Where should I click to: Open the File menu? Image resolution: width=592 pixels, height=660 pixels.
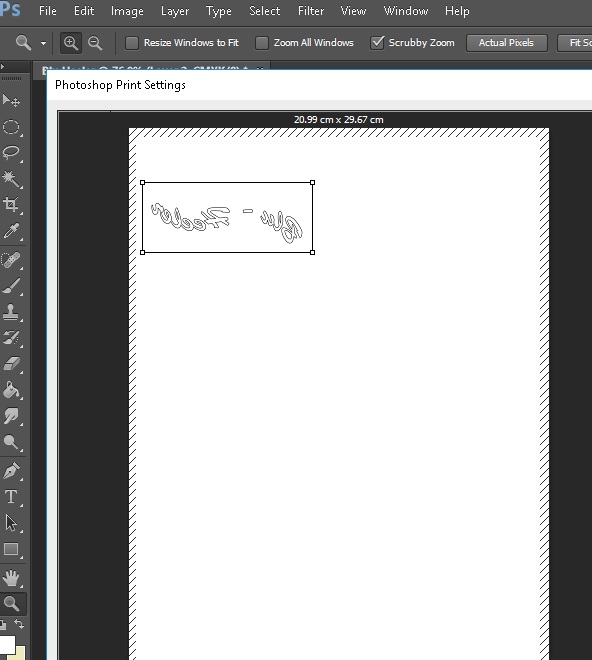click(48, 11)
